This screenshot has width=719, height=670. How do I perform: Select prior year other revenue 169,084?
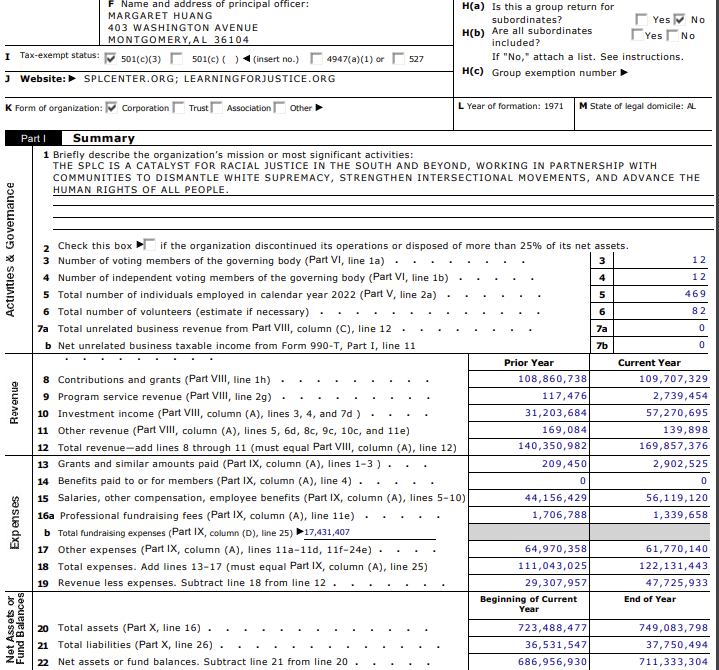tap(564, 430)
